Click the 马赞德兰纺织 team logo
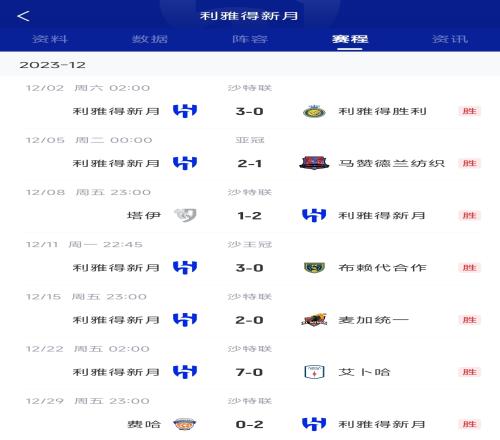This screenshot has width=500, height=440. coord(314,163)
